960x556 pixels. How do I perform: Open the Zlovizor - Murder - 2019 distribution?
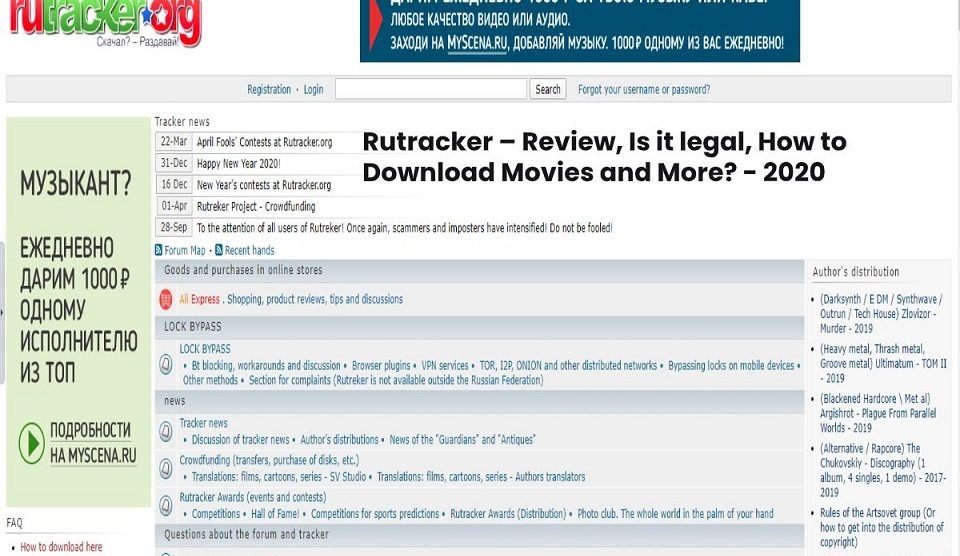coord(881,314)
